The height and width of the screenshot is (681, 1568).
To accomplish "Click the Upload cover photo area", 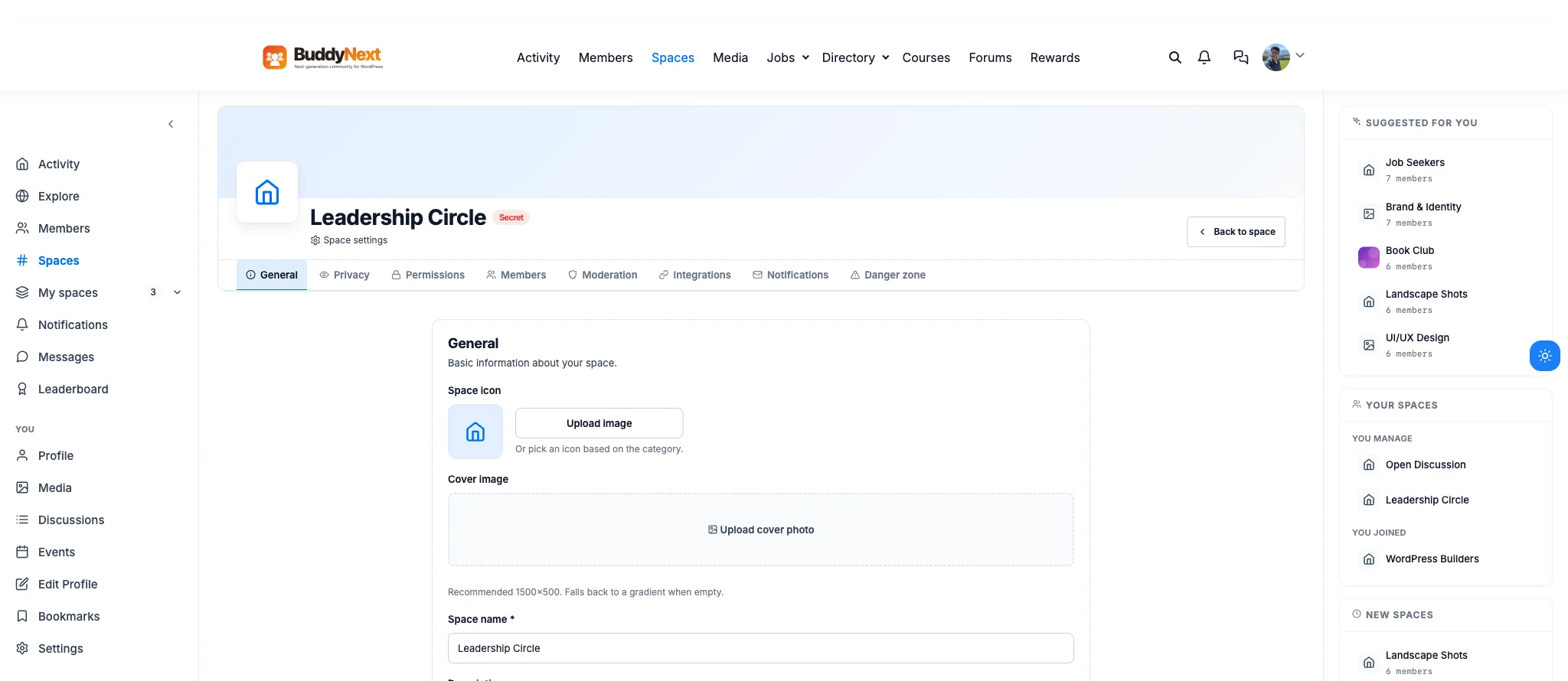I will pyautogui.click(x=761, y=529).
